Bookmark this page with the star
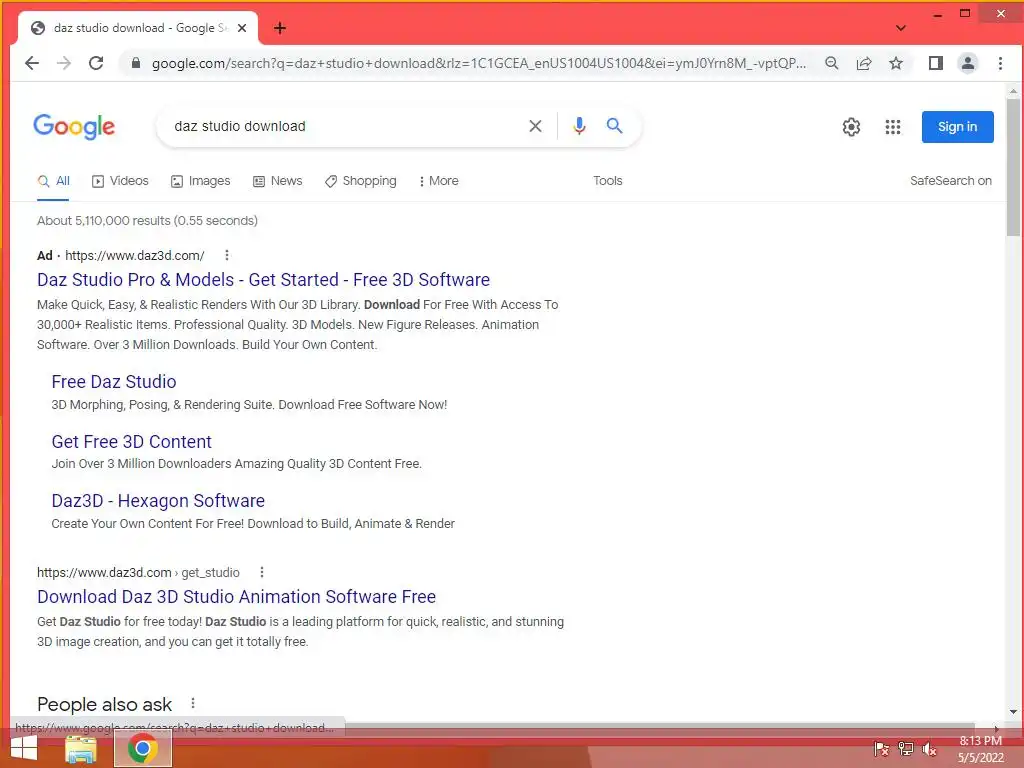Screen dimensions: 1024x768 point(896,63)
